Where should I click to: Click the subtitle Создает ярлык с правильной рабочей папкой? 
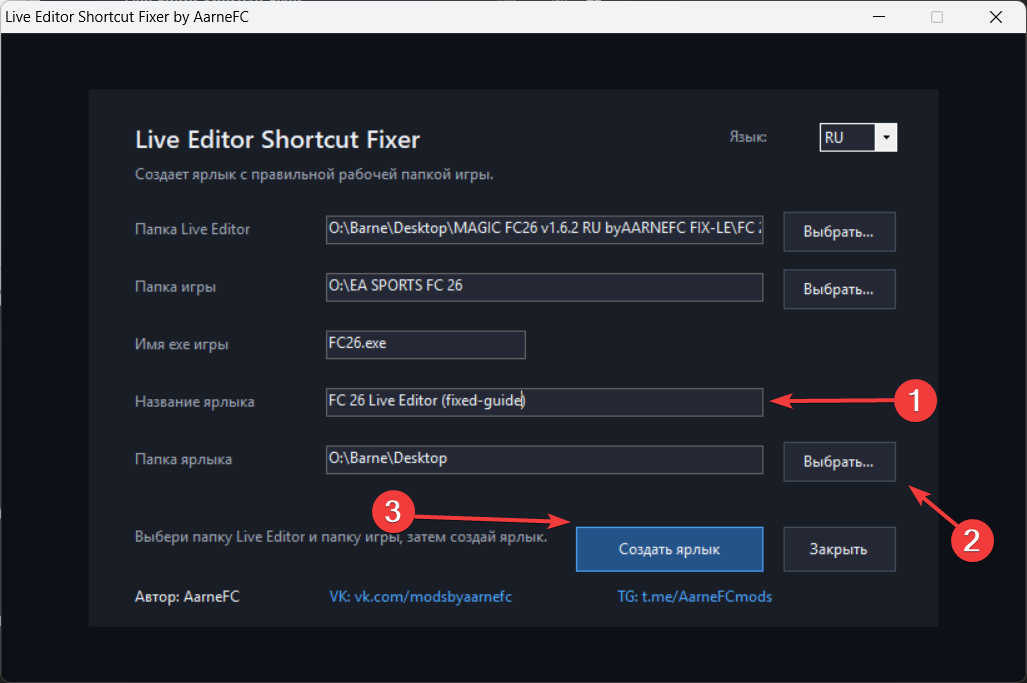click(x=314, y=175)
